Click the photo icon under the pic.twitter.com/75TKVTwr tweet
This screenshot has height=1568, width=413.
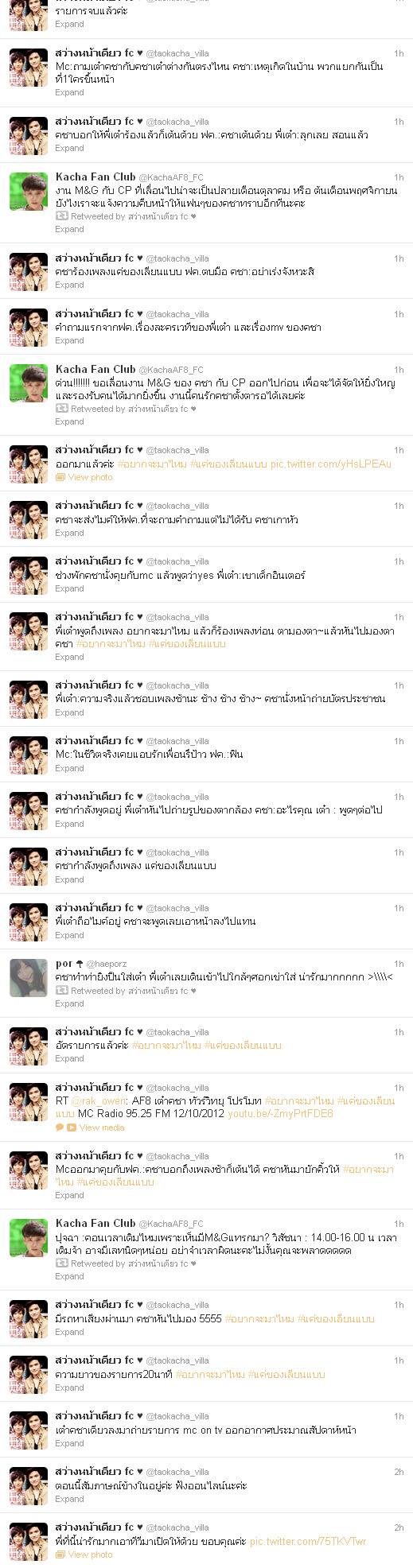click(60, 1554)
